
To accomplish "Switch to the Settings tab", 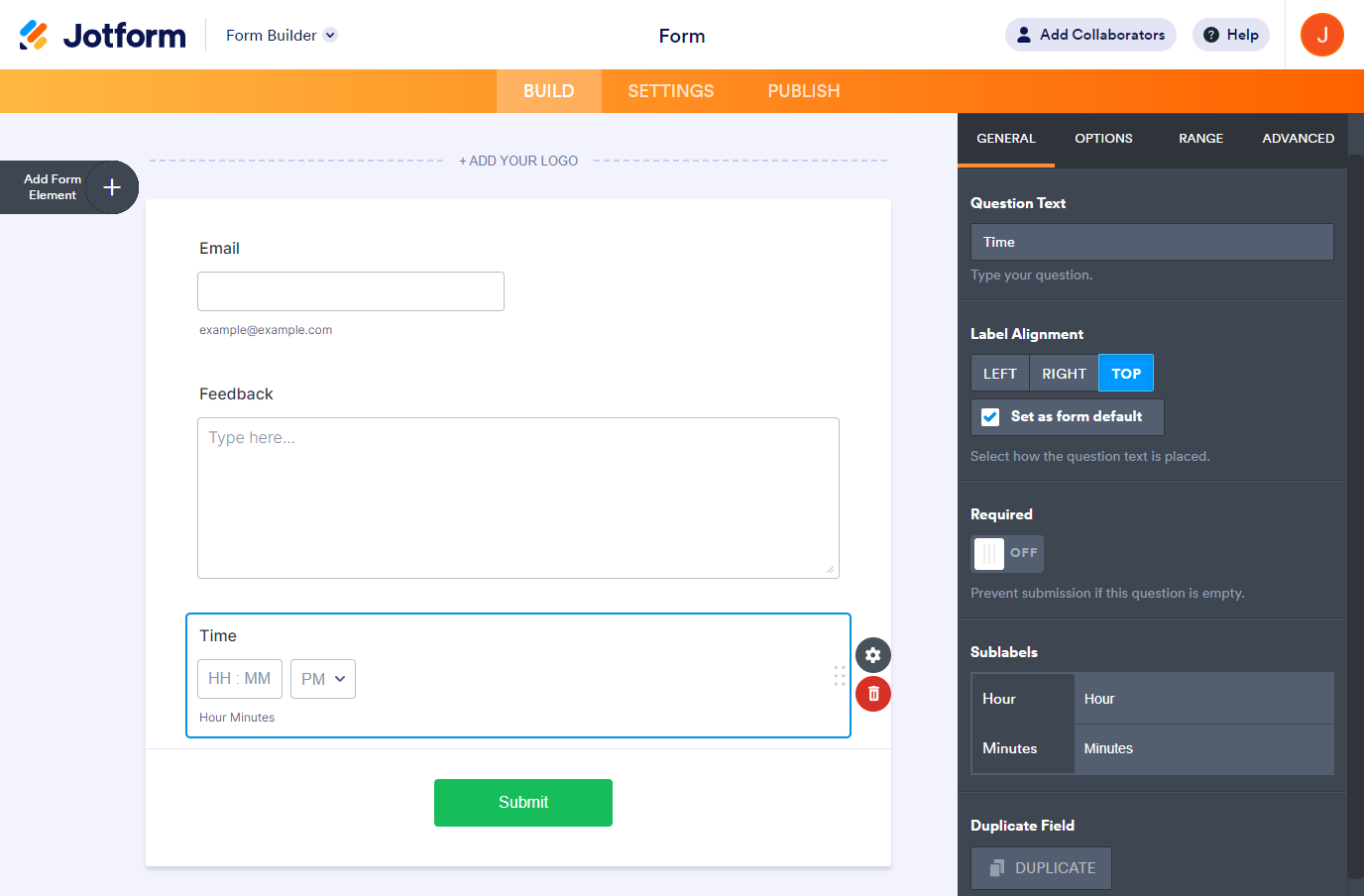I will [x=671, y=91].
